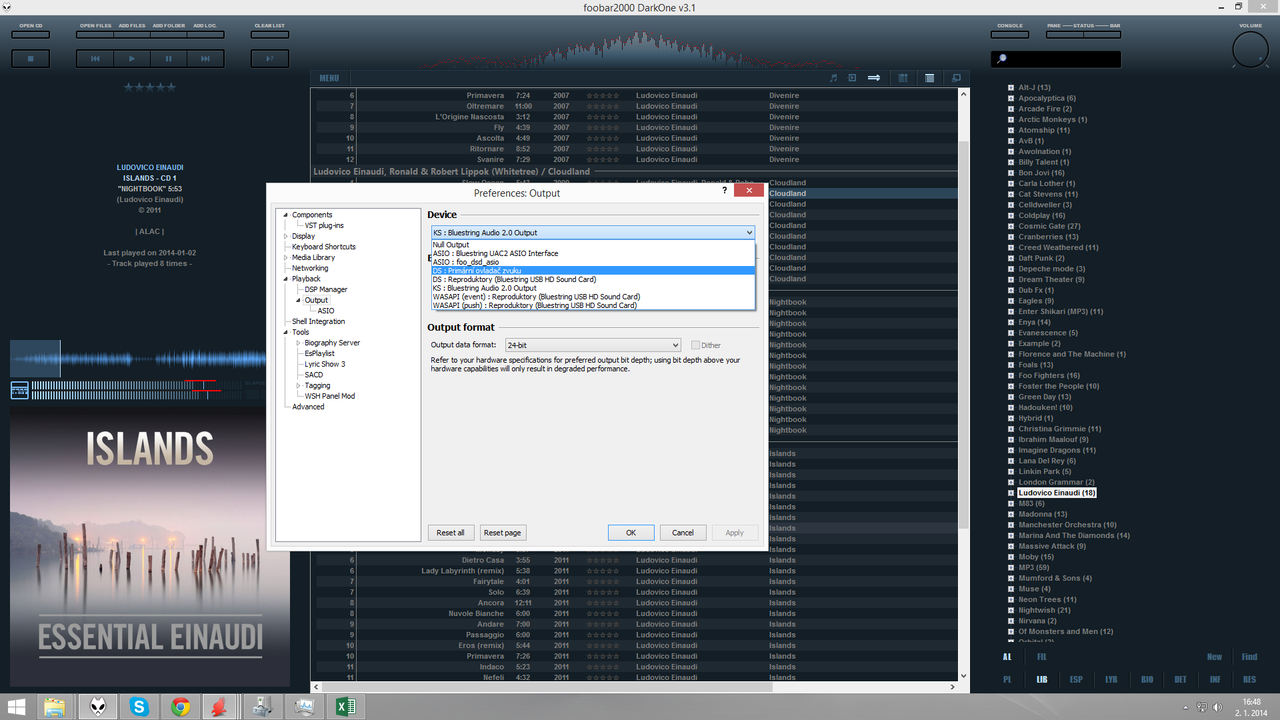1280x720 pixels.
Task: Click the import icon above the playlist
Action: pos(852,78)
